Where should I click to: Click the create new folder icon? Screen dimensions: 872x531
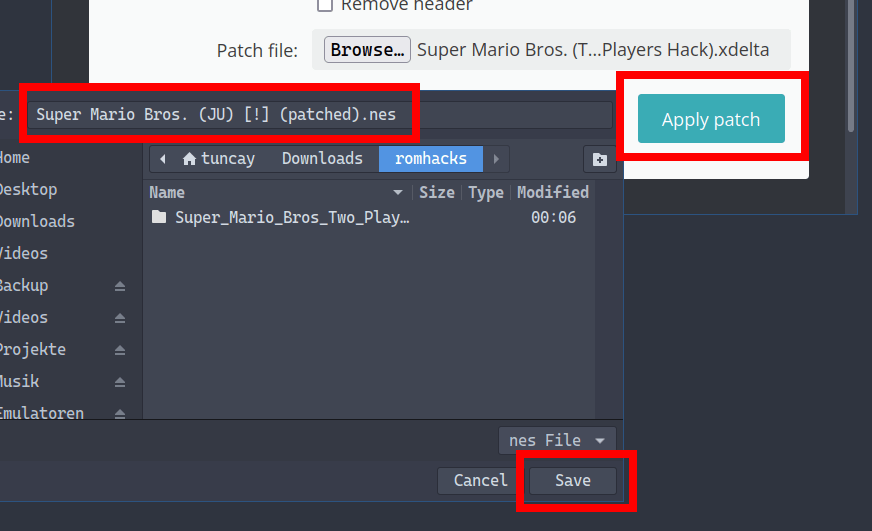(x=599, y=159)
